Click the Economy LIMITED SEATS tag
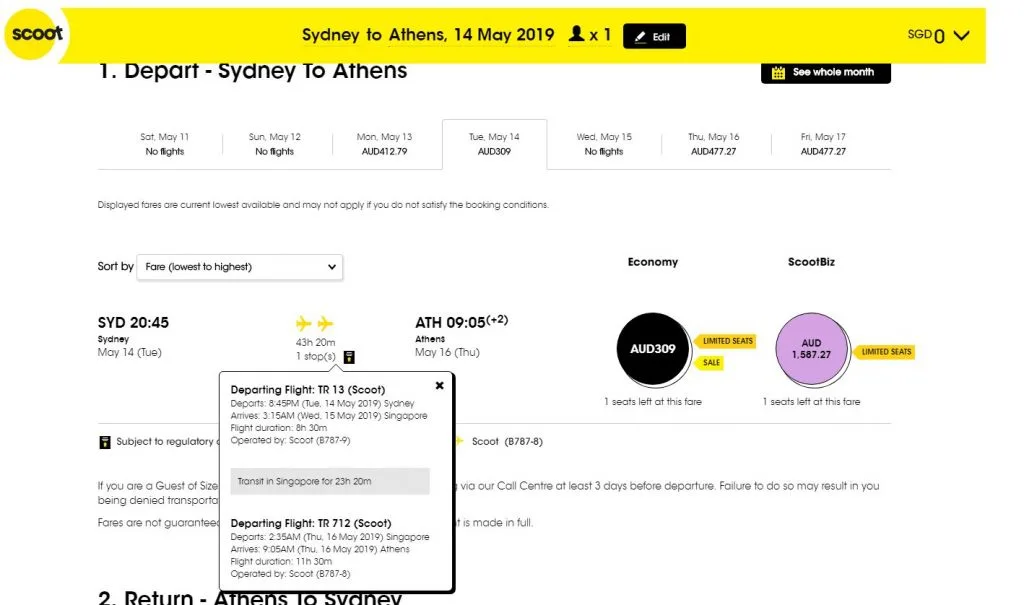Viewport: 1024px width, 605px height. (x=727, y=341)
